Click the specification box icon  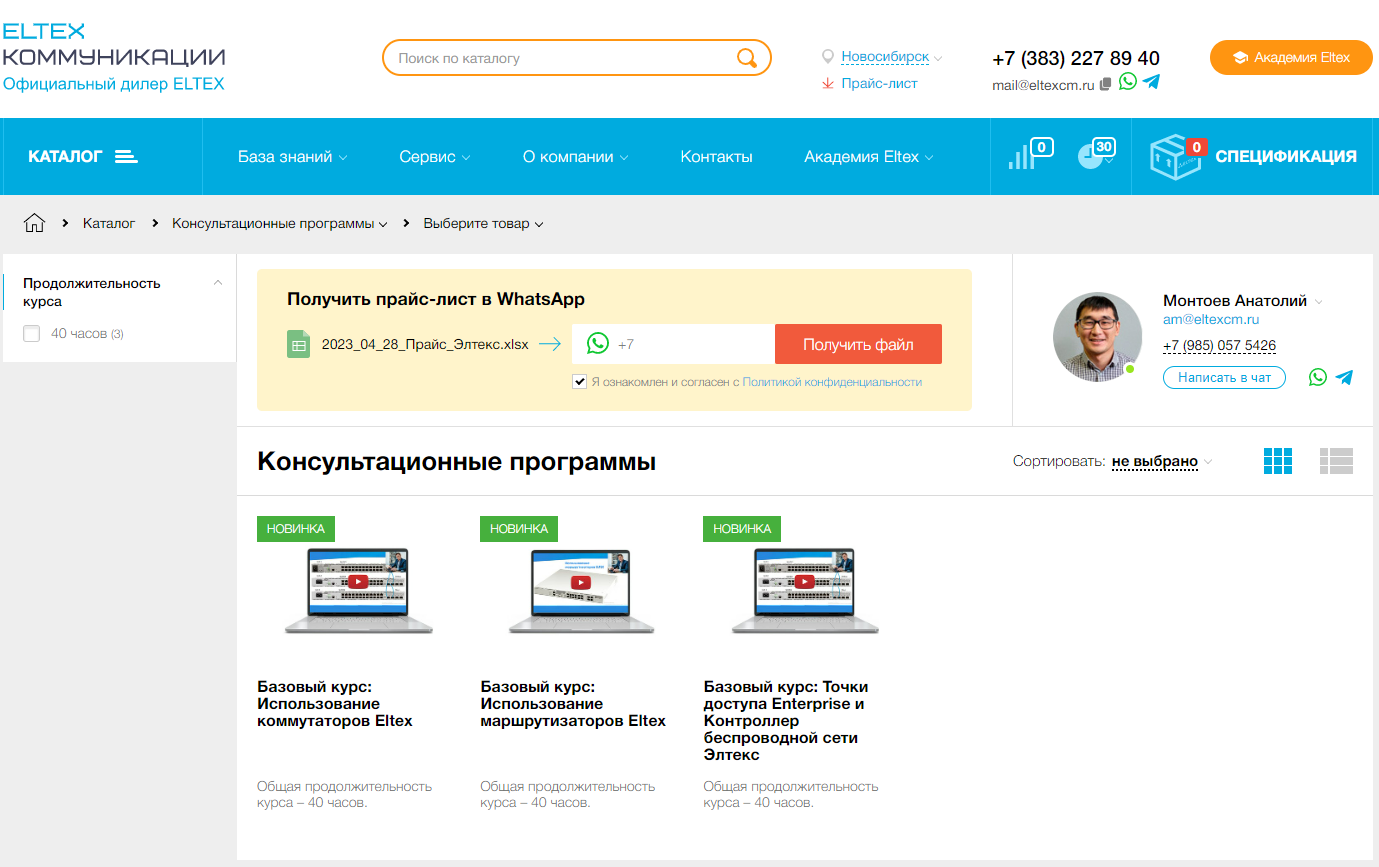[1177, 157]
